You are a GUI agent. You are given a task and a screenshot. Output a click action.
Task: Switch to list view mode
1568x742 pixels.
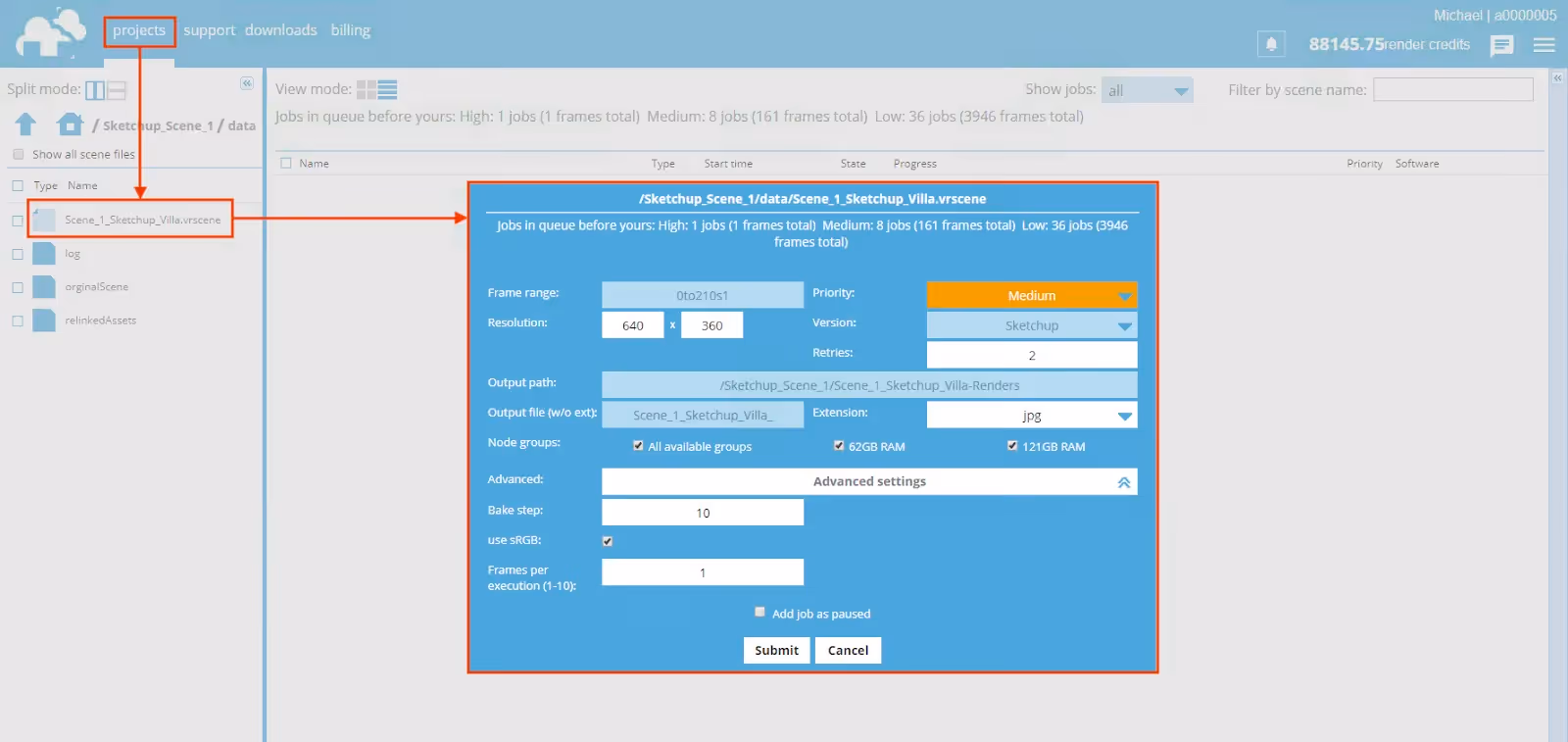387,90
